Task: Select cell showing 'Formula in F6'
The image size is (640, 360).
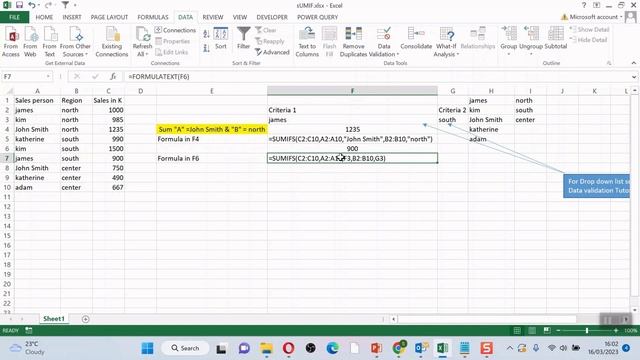Action: (212, 158)
